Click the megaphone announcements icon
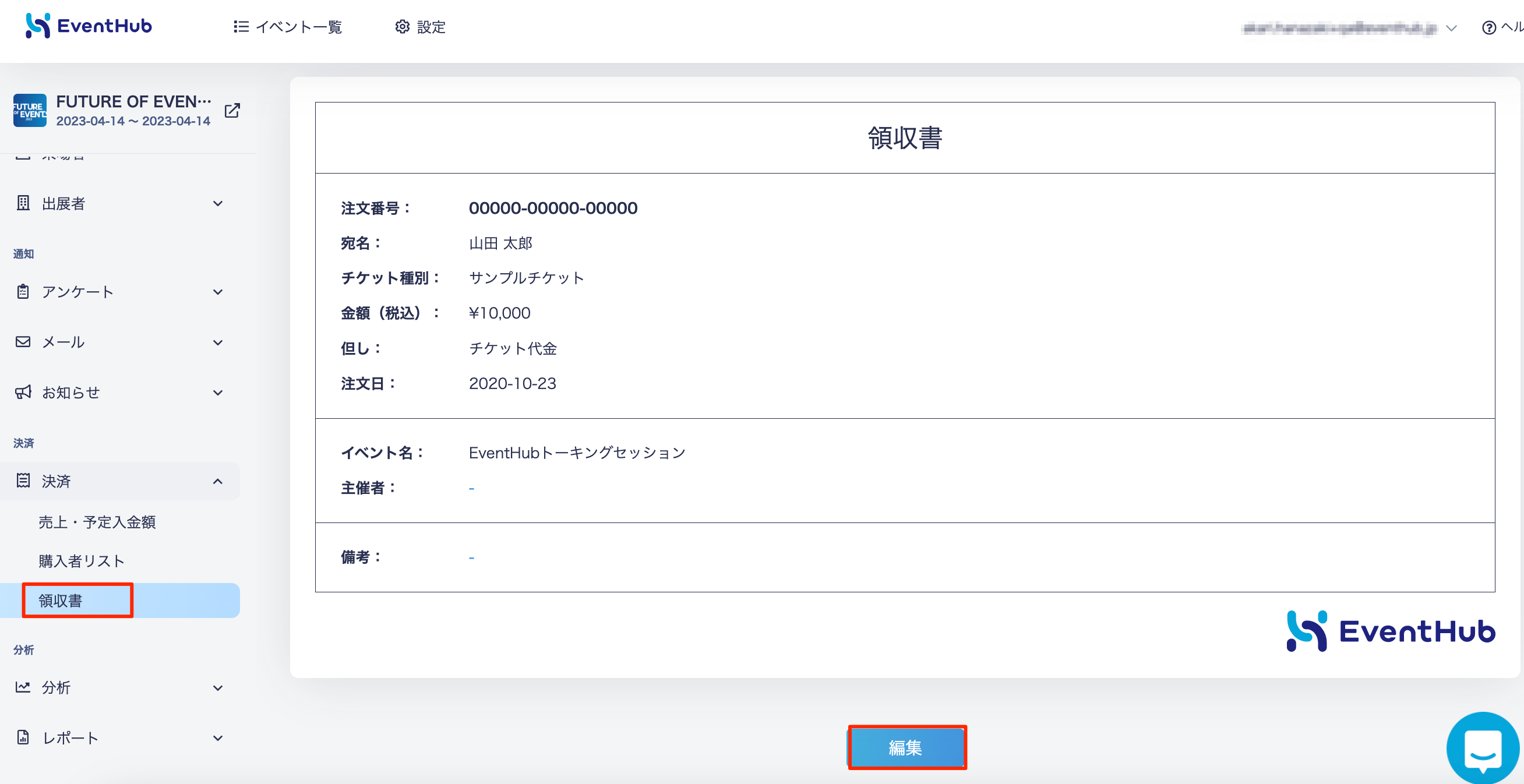 (23, 393)
